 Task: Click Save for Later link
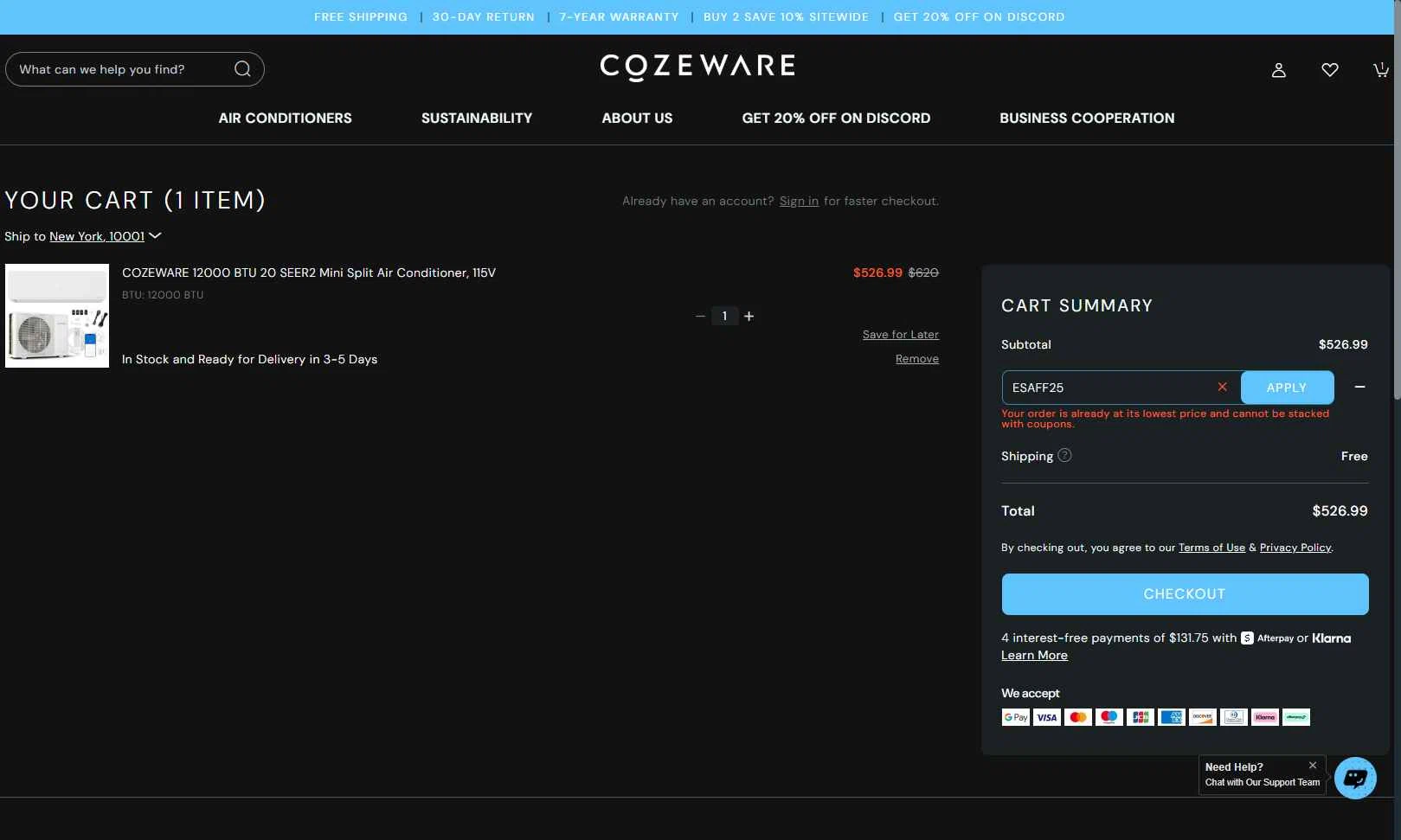pyautogui.click(x=901, y=335)
